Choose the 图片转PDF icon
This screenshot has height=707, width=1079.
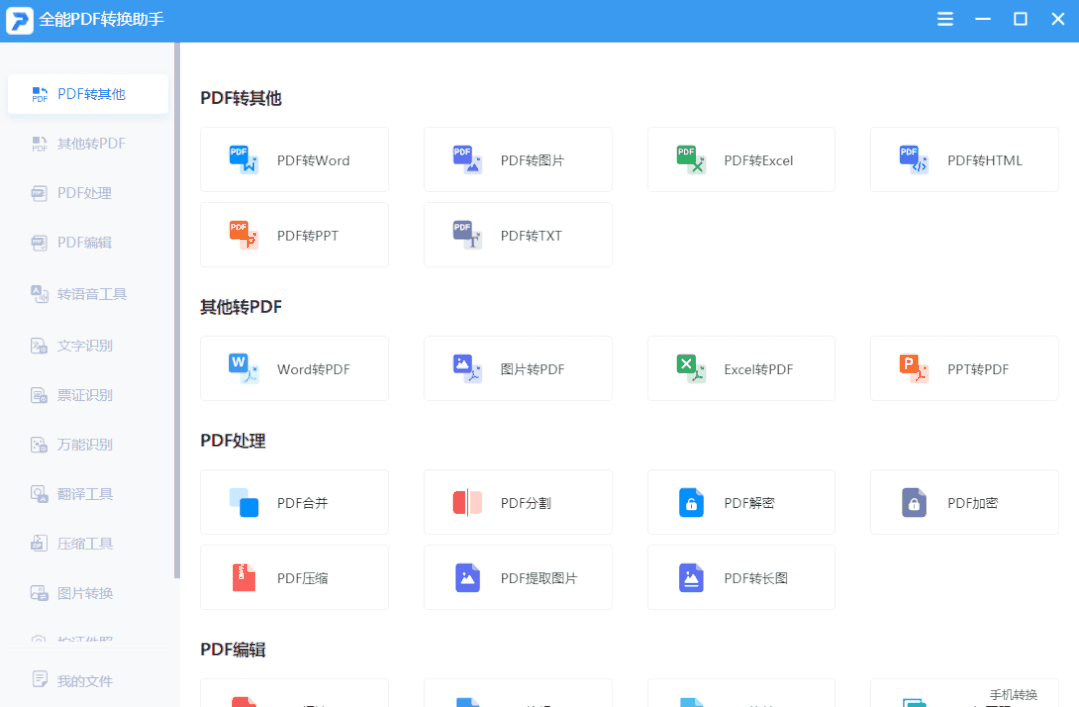point(467,368)
